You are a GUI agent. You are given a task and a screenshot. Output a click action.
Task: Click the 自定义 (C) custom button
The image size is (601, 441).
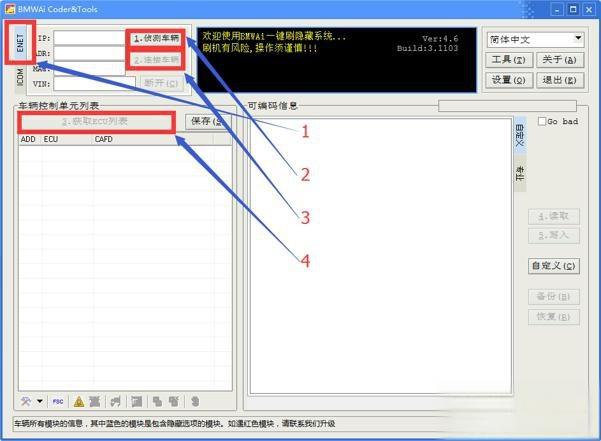pyautogui.click(x=553, y=266)
